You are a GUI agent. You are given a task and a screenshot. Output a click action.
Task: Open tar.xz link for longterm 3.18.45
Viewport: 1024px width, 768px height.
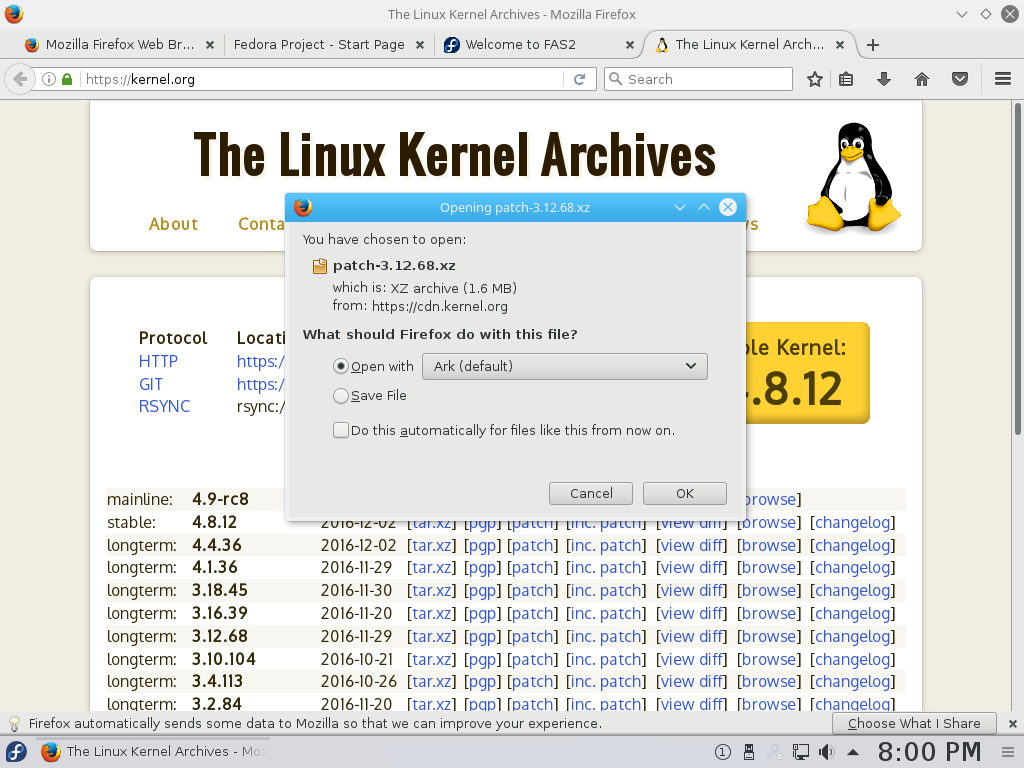coord(431,590)
